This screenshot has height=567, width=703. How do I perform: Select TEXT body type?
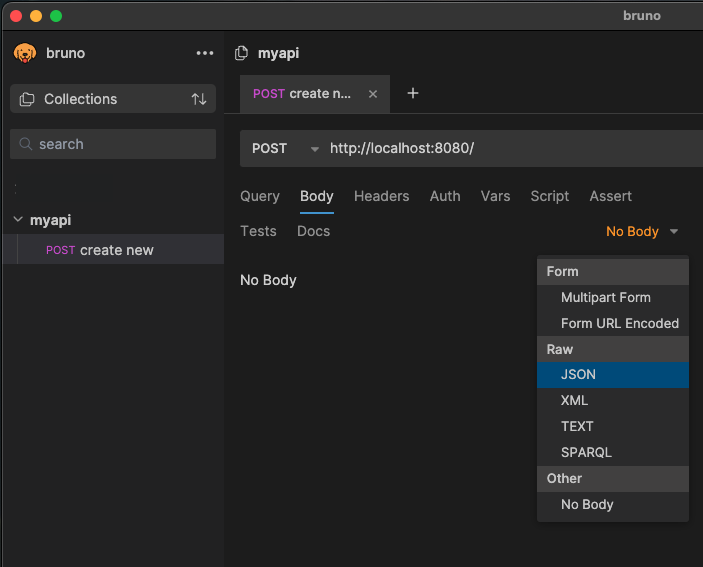(612, 426)
